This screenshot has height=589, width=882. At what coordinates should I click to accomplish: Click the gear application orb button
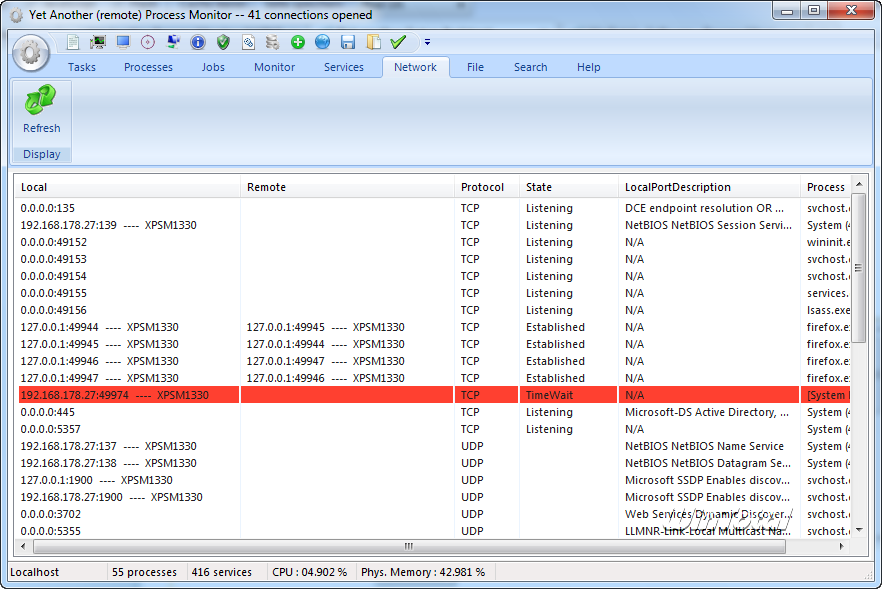pyautogui.click(x=31, y=52)
